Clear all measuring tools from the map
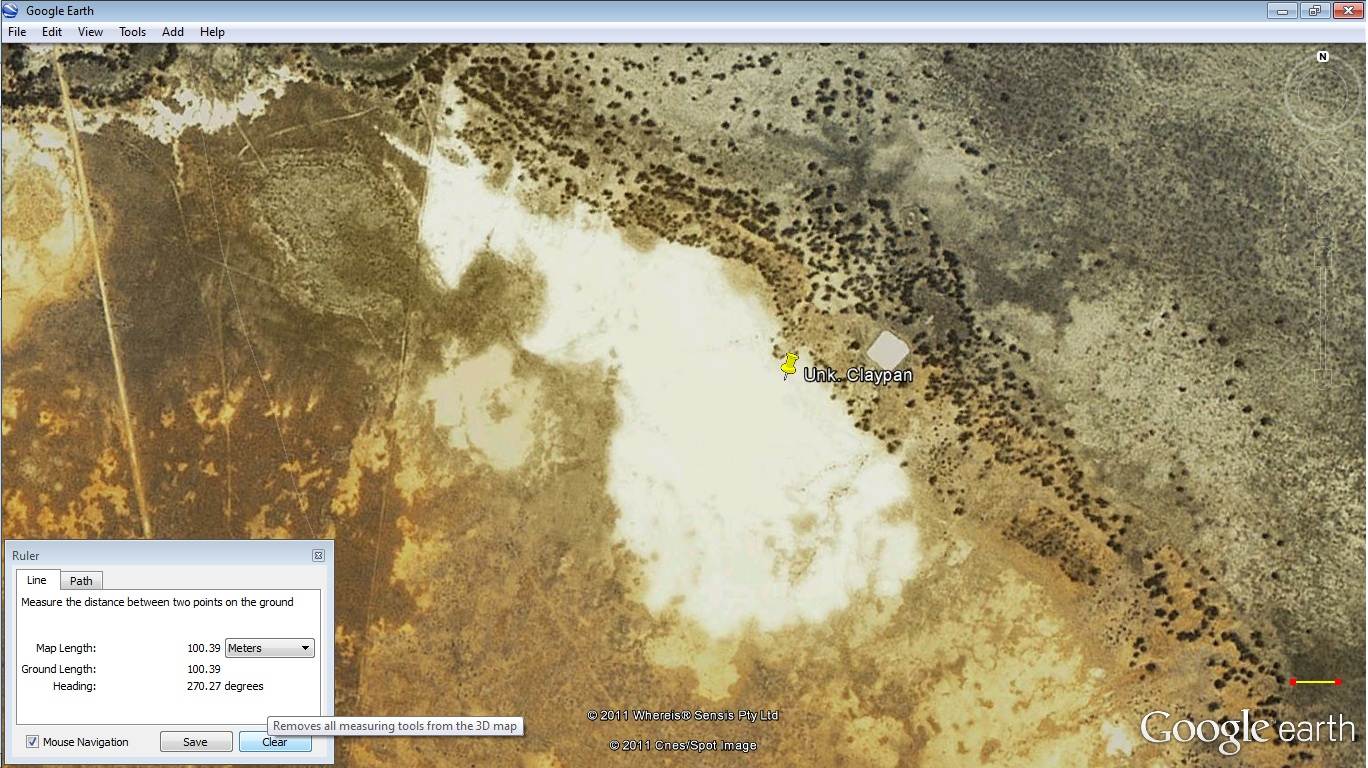The height and width of the screenshot is (768, 1368). 275,741
